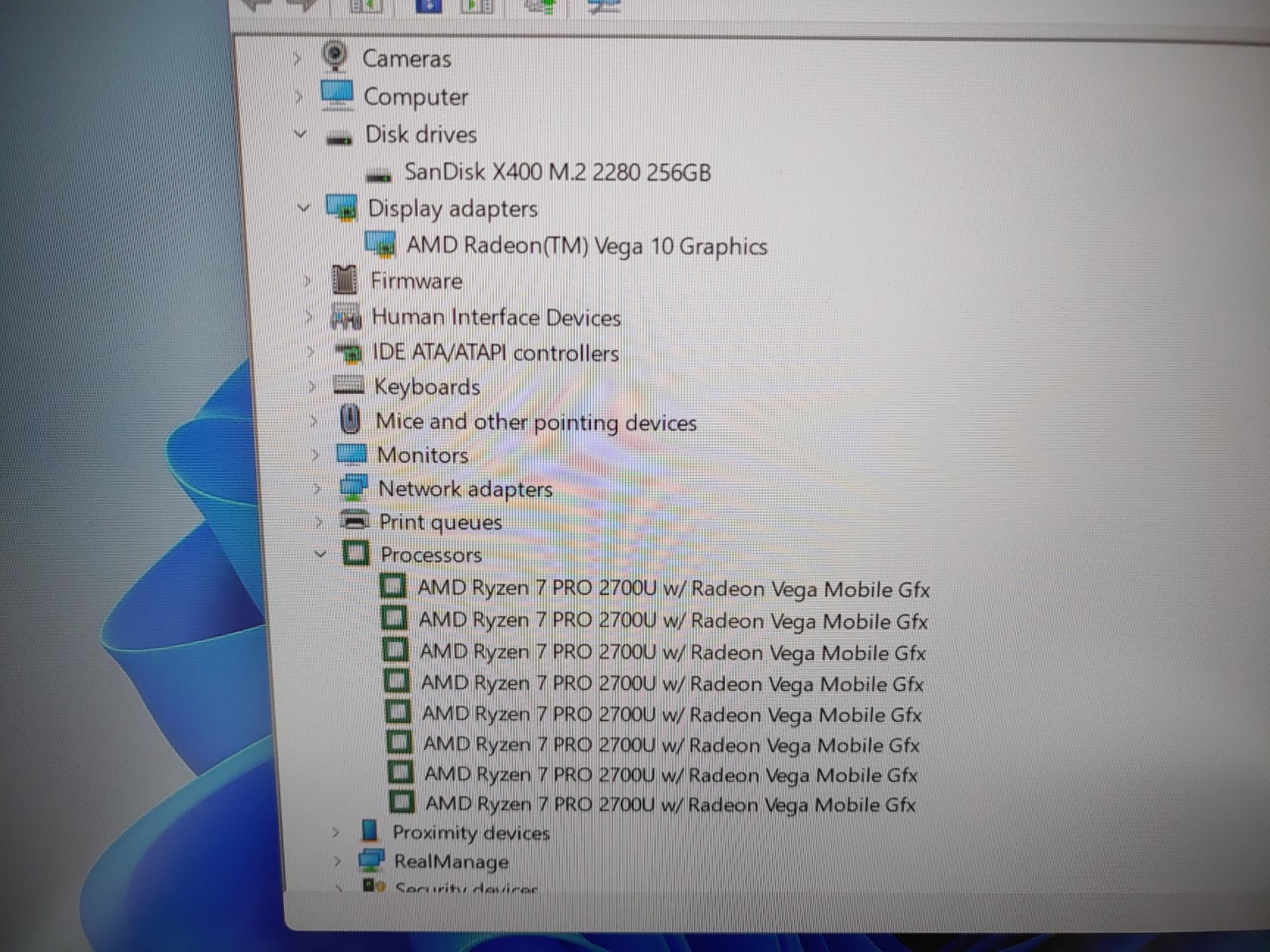The width and height of the screenshot is (1270, 952).
Task: Click the Monitors category icon
Action: pos(352,454)
